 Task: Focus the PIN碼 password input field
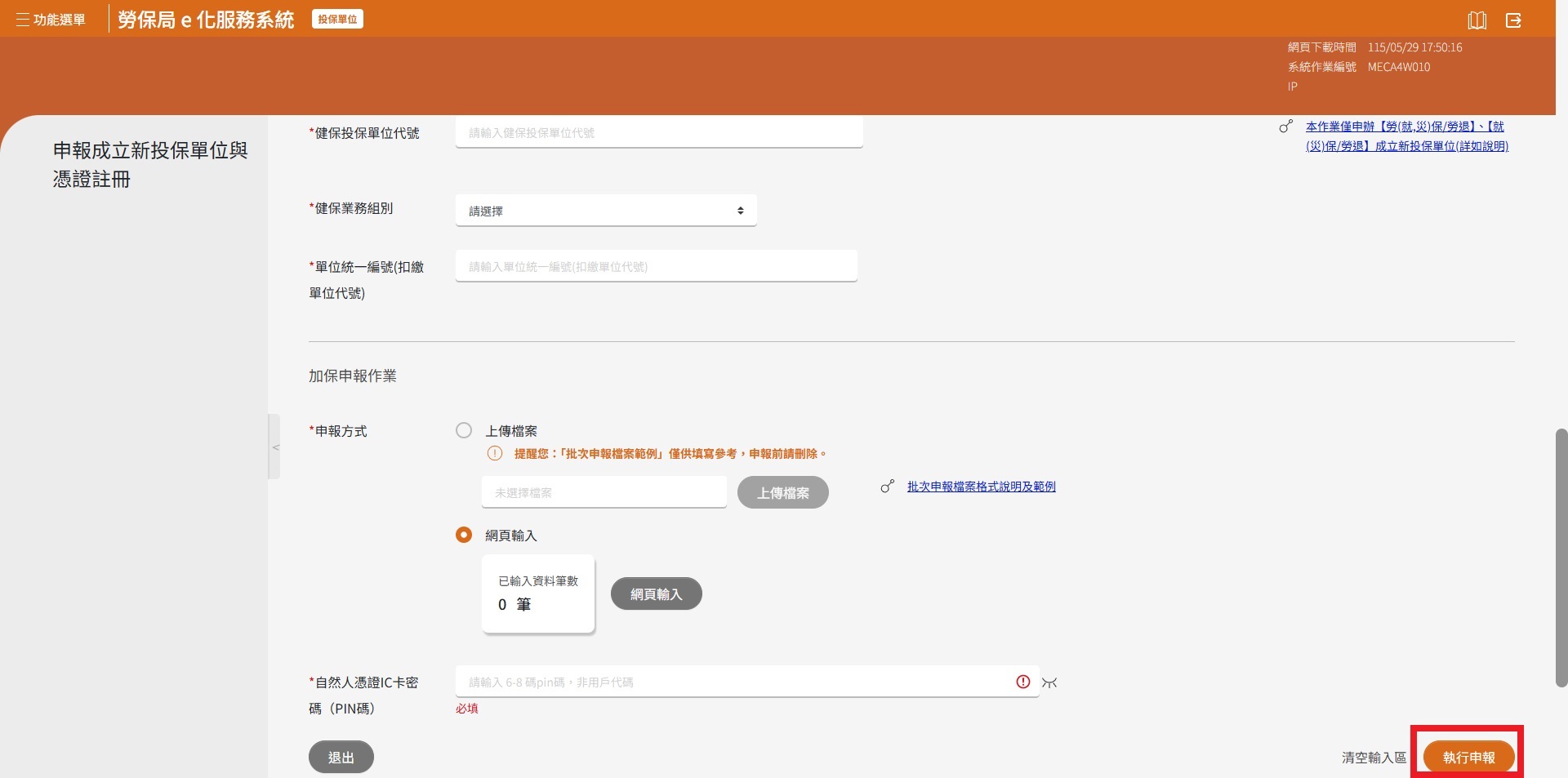747,682
